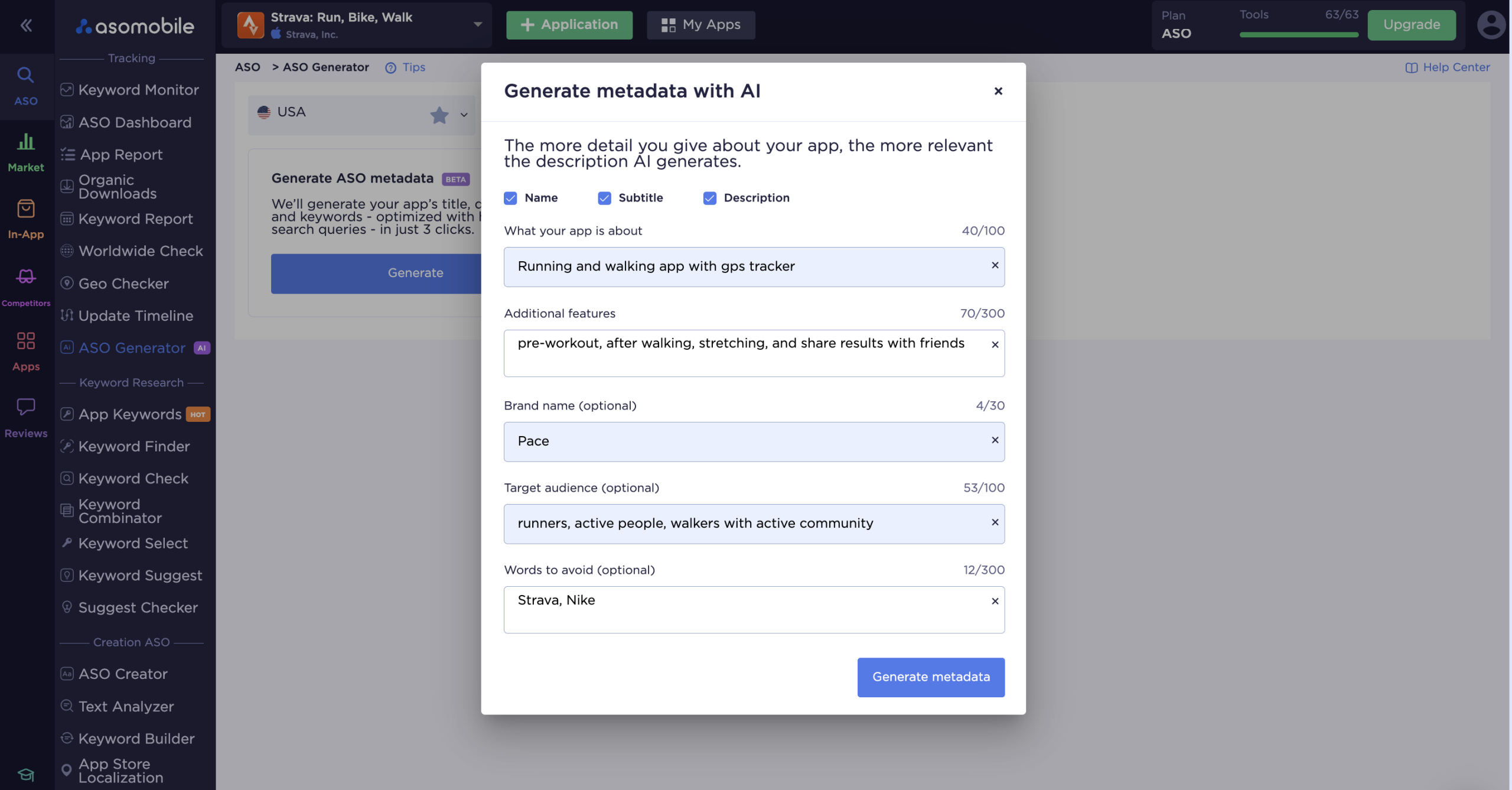1512x790 pixels.
Task: Click the Geo Checker pin icon
Action: (67, 284)
